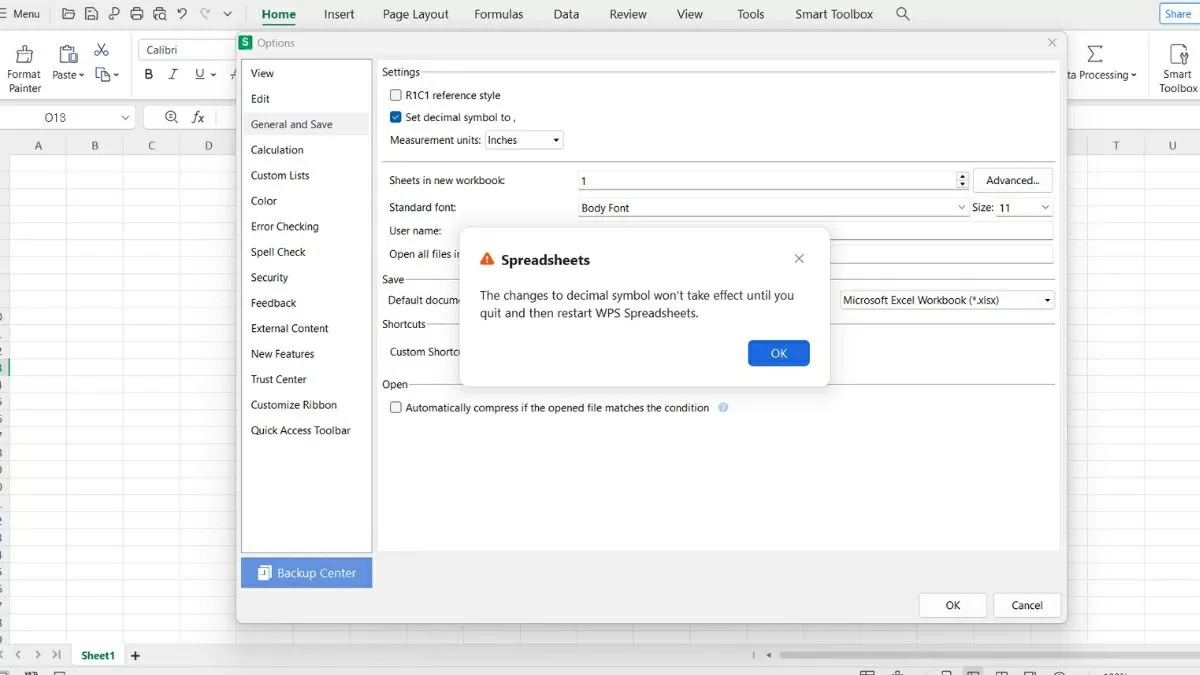Click the Insert Function fx icon
This screenshot has height=675, width=1200.
tap(198, 117)
